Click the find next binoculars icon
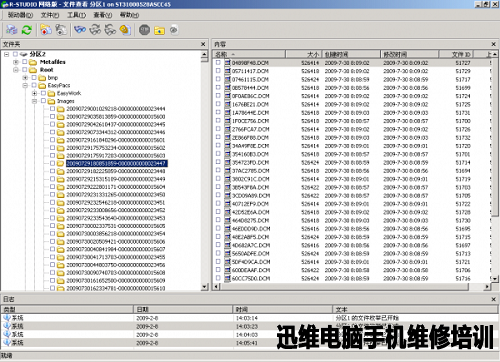500x362 pixels. tap(95, 30)
